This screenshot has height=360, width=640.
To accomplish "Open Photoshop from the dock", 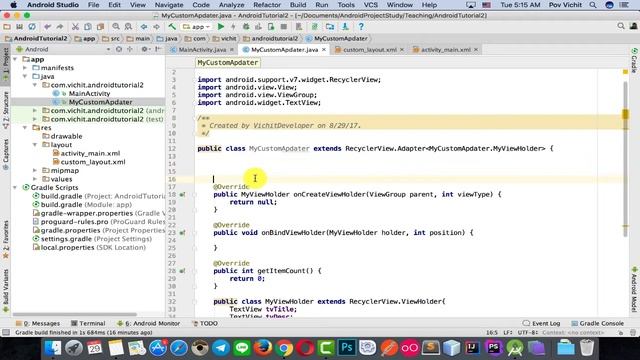I will [347, 348].
